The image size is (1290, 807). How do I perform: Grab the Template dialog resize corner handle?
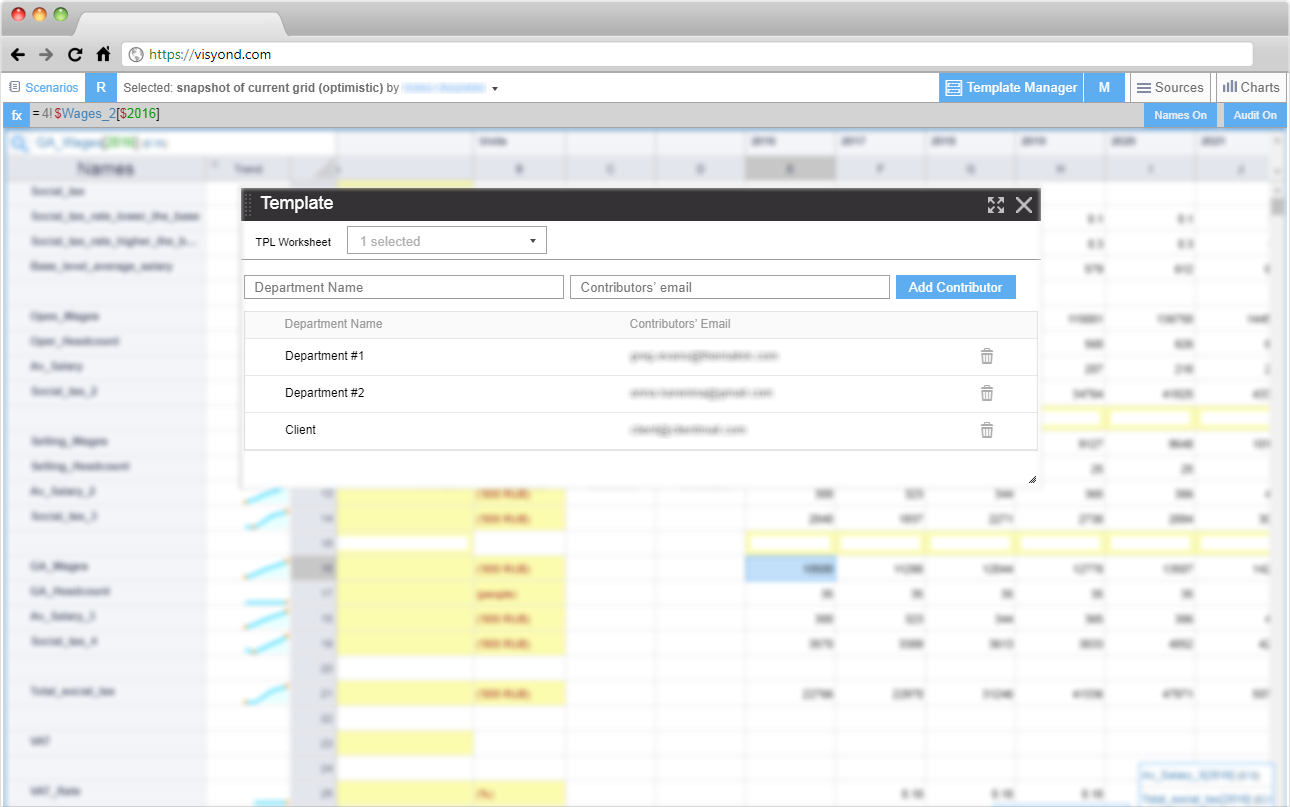click(1032, 480)
